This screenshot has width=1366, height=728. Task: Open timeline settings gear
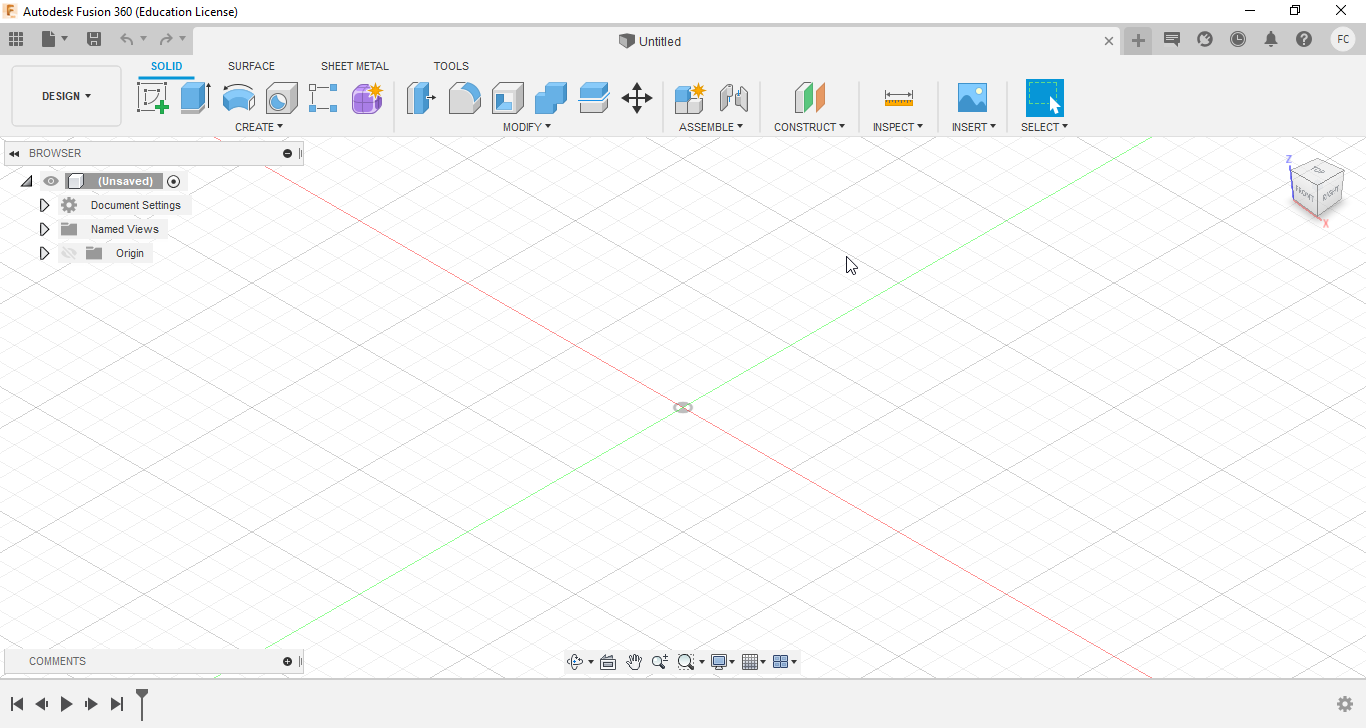pos(1345,704)
